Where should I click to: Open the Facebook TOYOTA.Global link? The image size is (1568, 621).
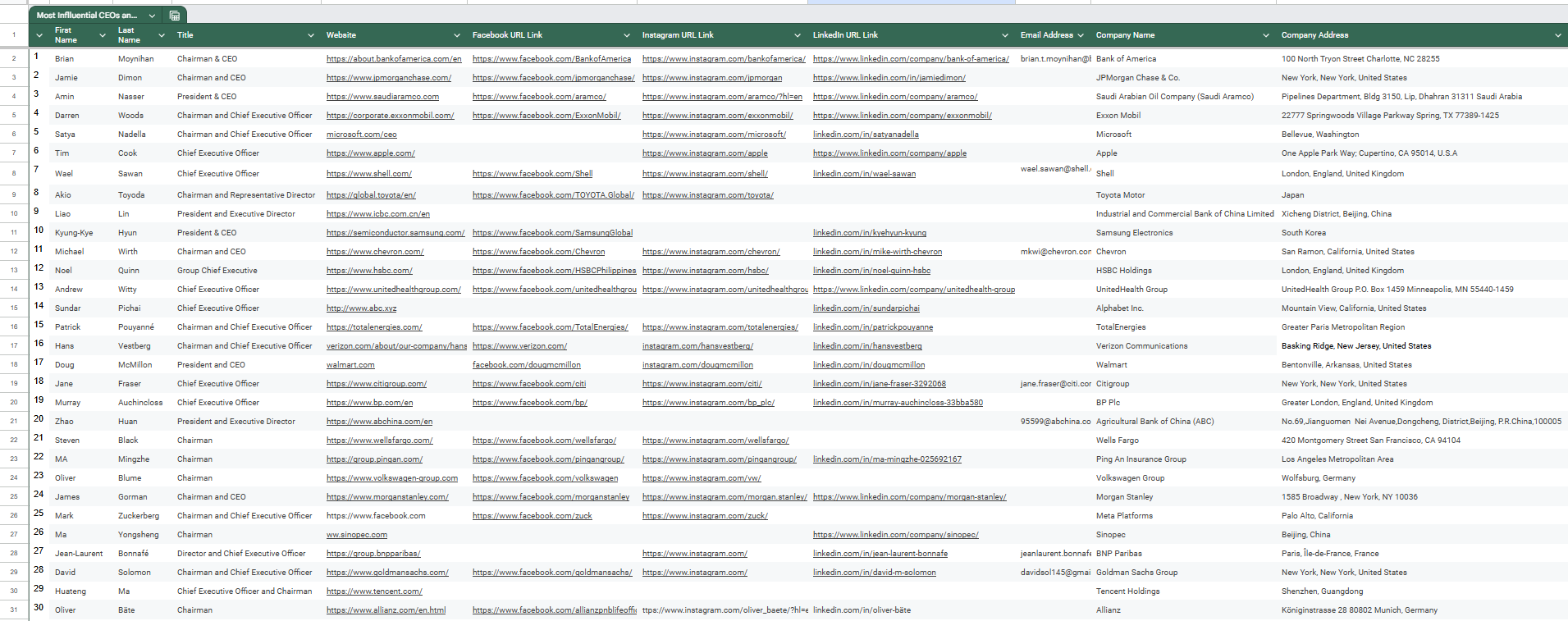tap(553, 195)
